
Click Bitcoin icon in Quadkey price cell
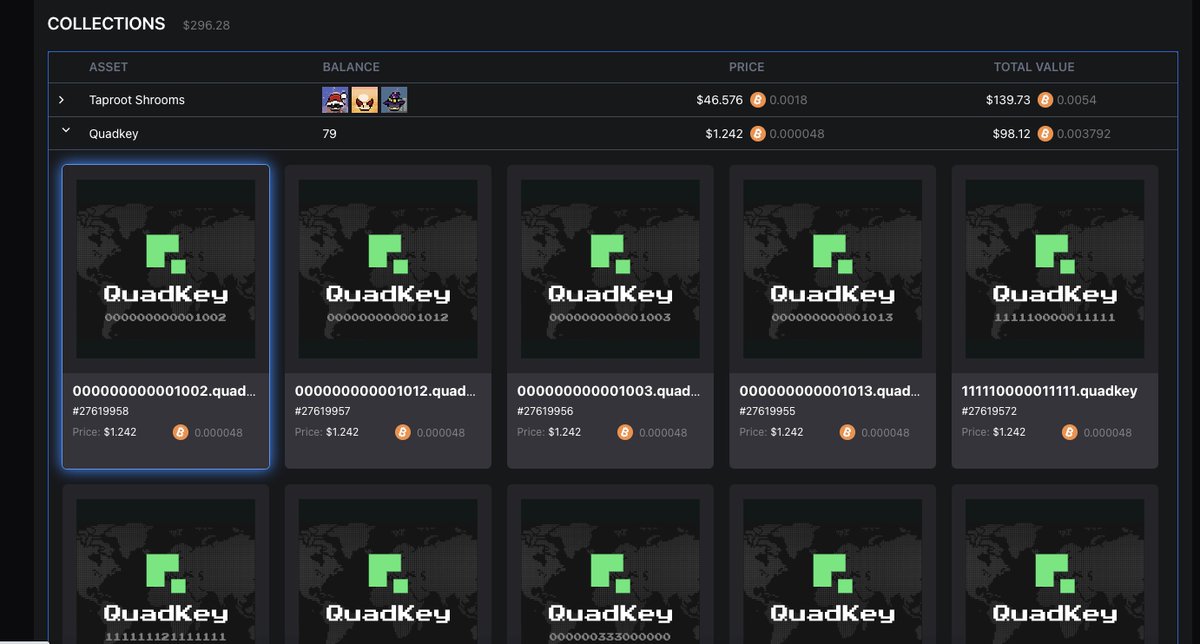[758, 133]
